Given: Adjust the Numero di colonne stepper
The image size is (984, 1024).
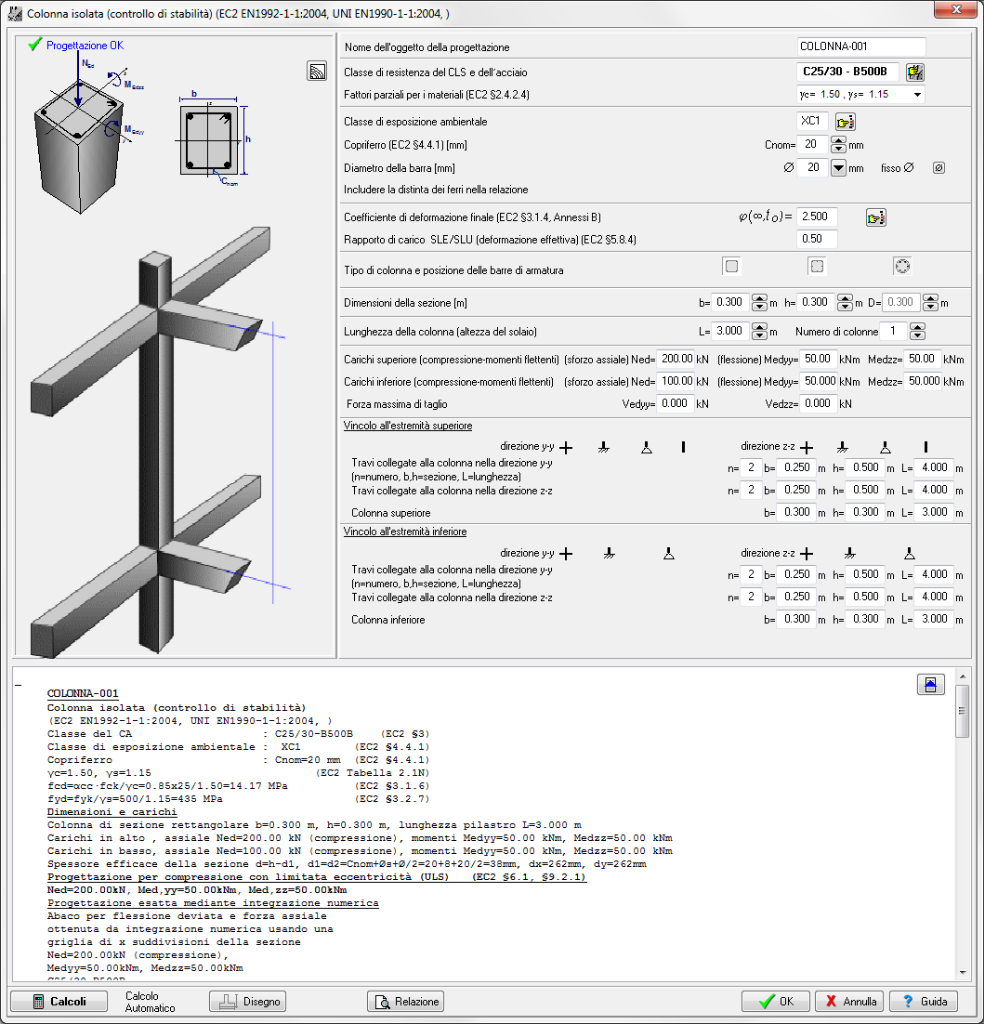Looking at the screenshot, I should tap(917, 331).
